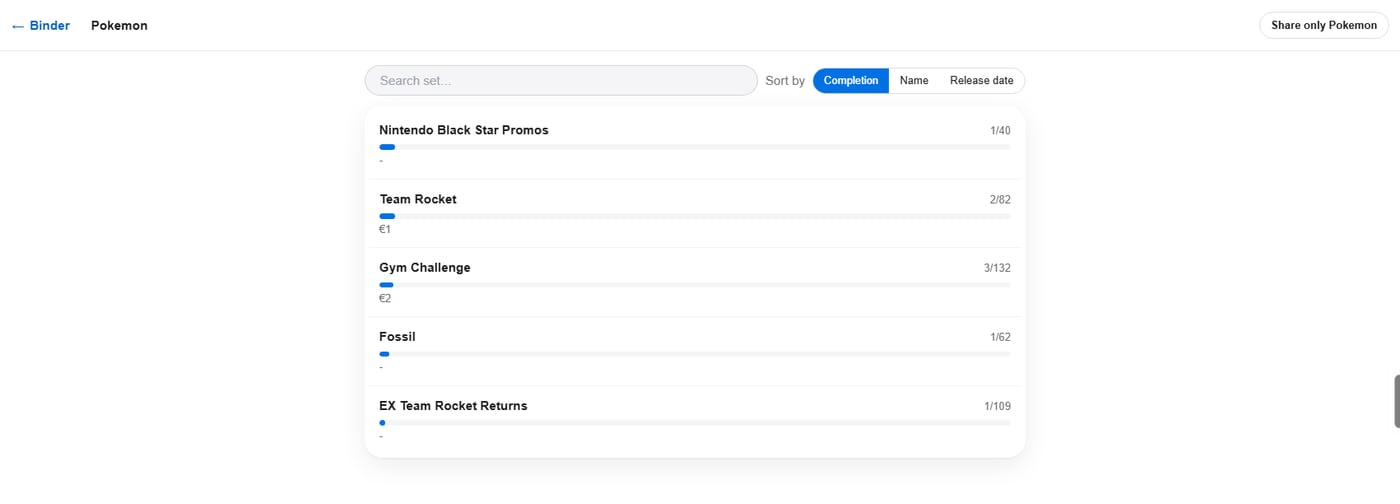
Task: Click the Gym Challenge progress bar
Action: coord(695,285)
